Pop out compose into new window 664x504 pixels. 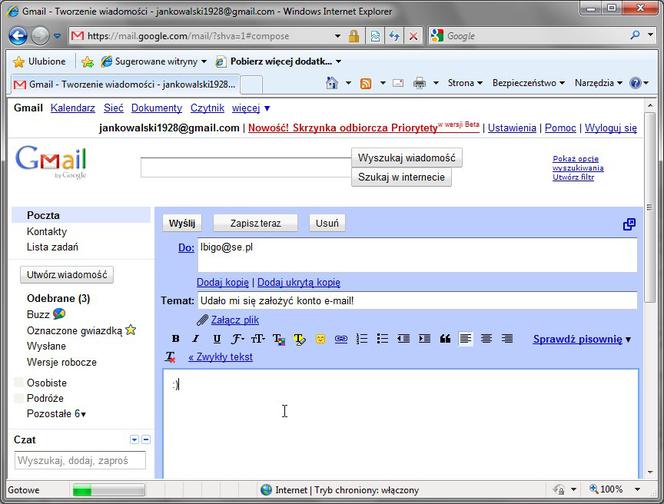click(629, 224)
